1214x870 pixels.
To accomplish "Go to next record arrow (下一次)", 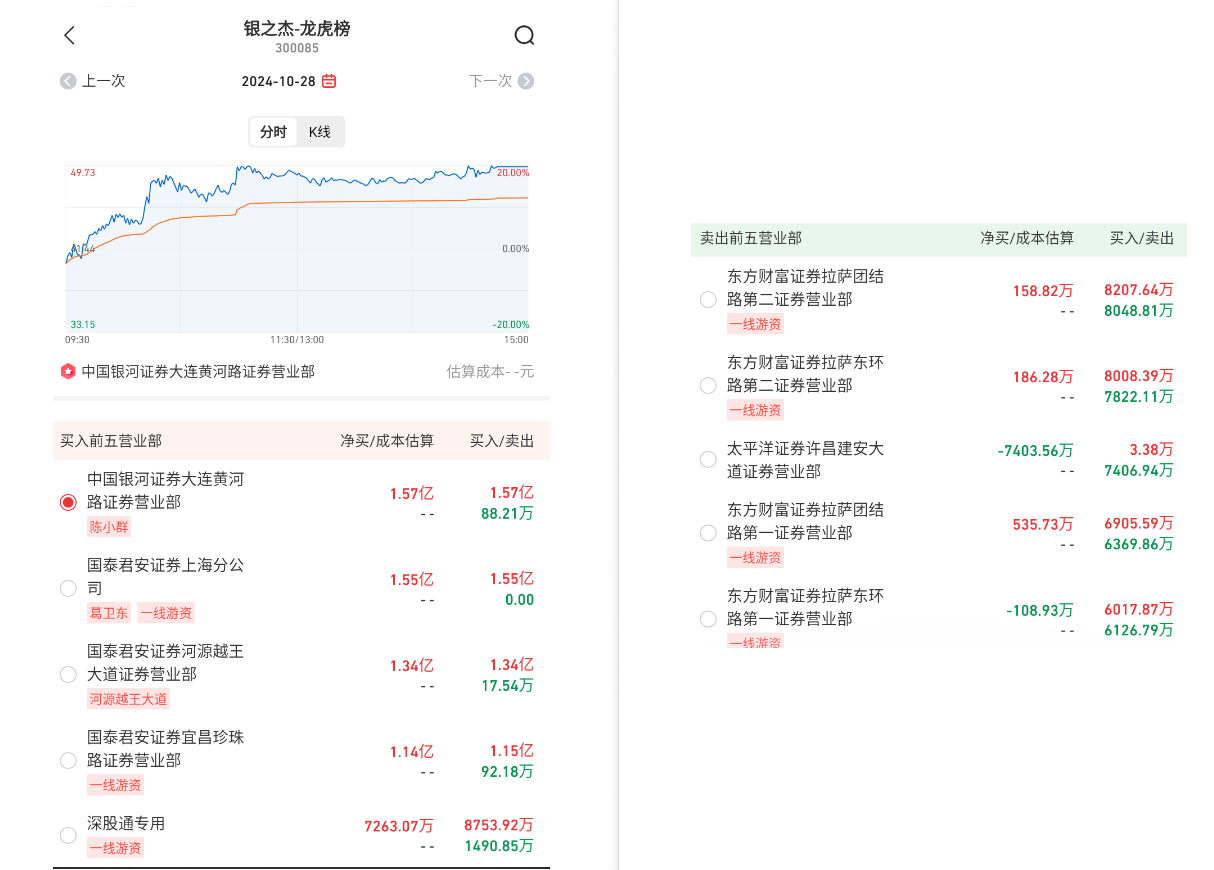I will tap(526, 81).
